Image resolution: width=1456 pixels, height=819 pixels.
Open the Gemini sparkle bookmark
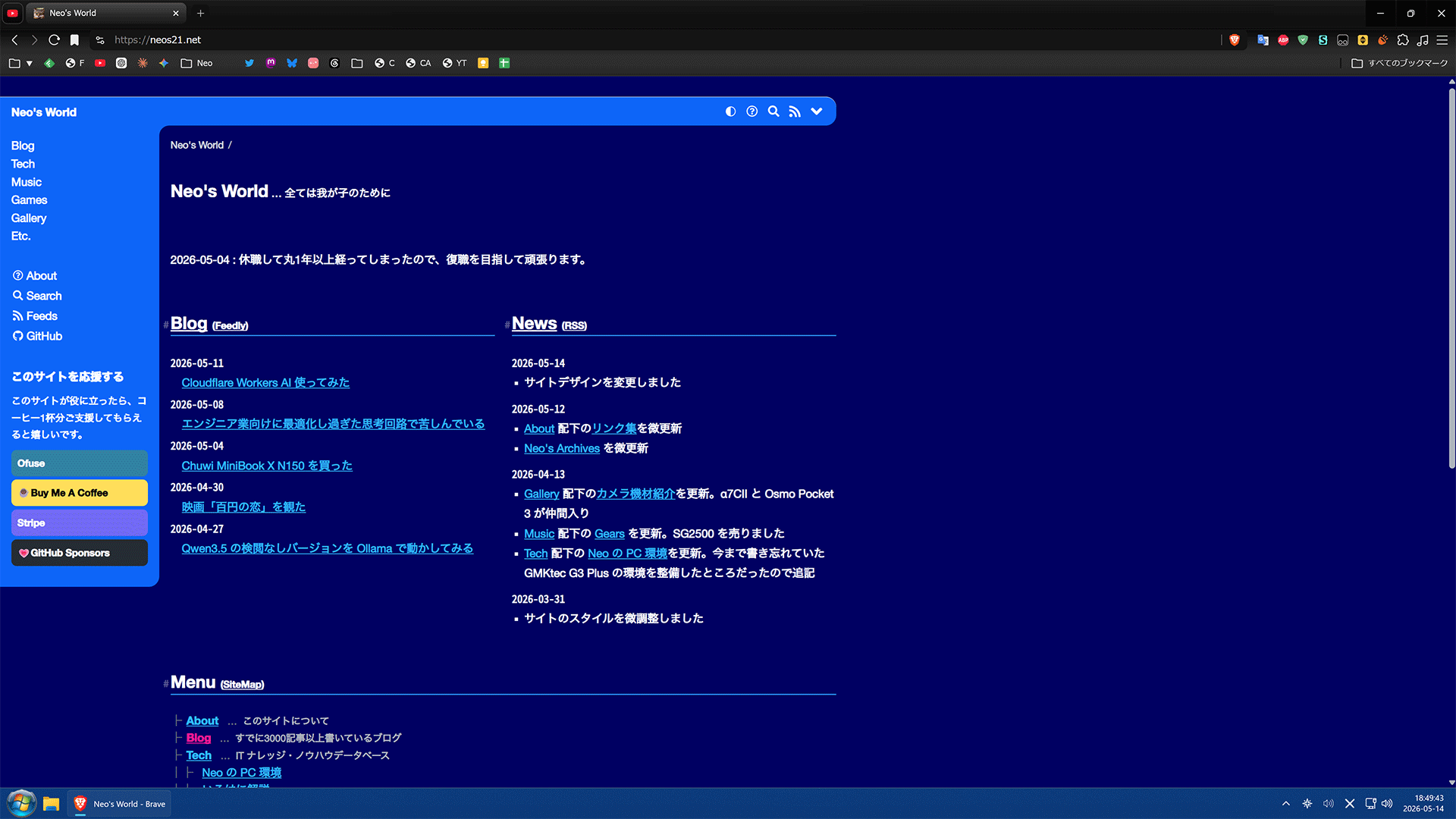pyautogui.click(x=164, y=63)
